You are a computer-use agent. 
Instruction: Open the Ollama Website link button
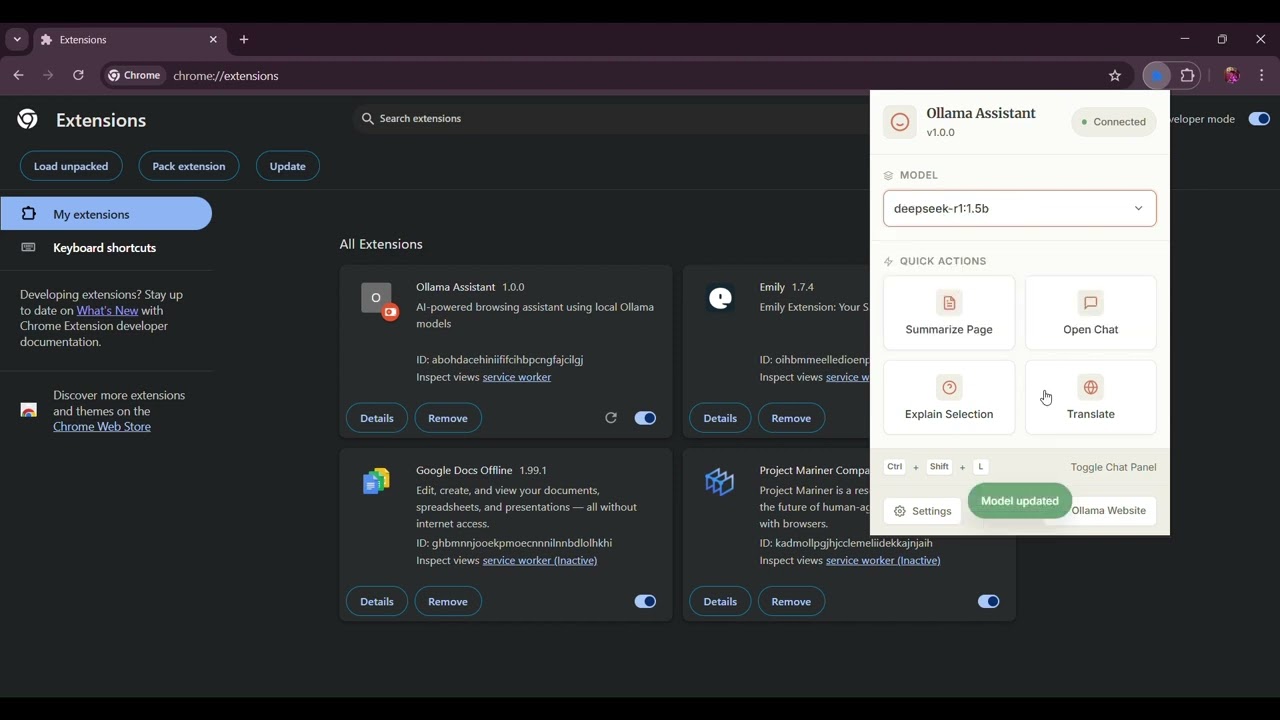1108,511
